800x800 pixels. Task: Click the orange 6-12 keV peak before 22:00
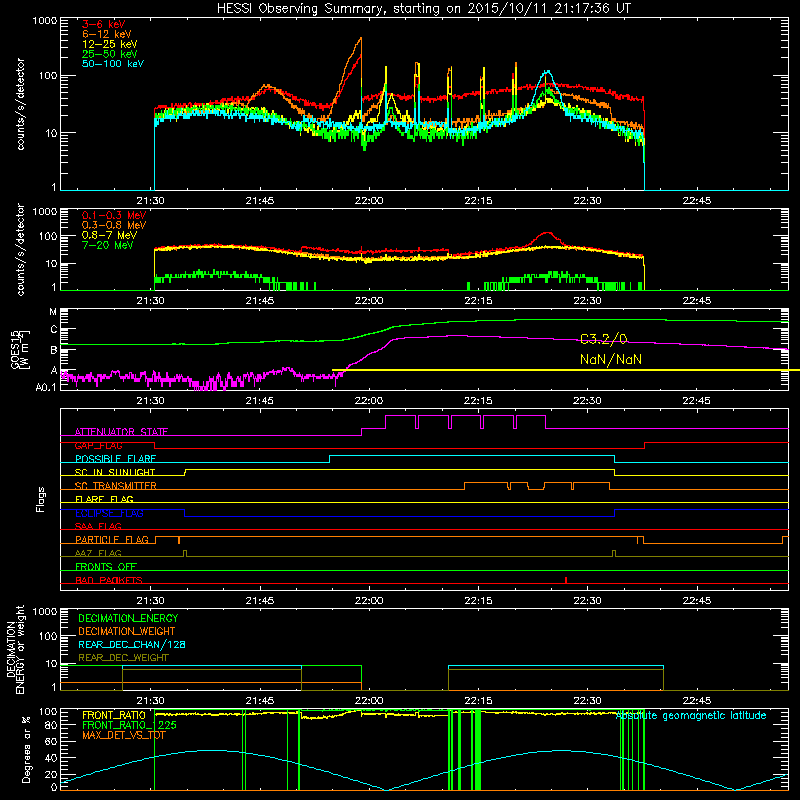[361, 38]
